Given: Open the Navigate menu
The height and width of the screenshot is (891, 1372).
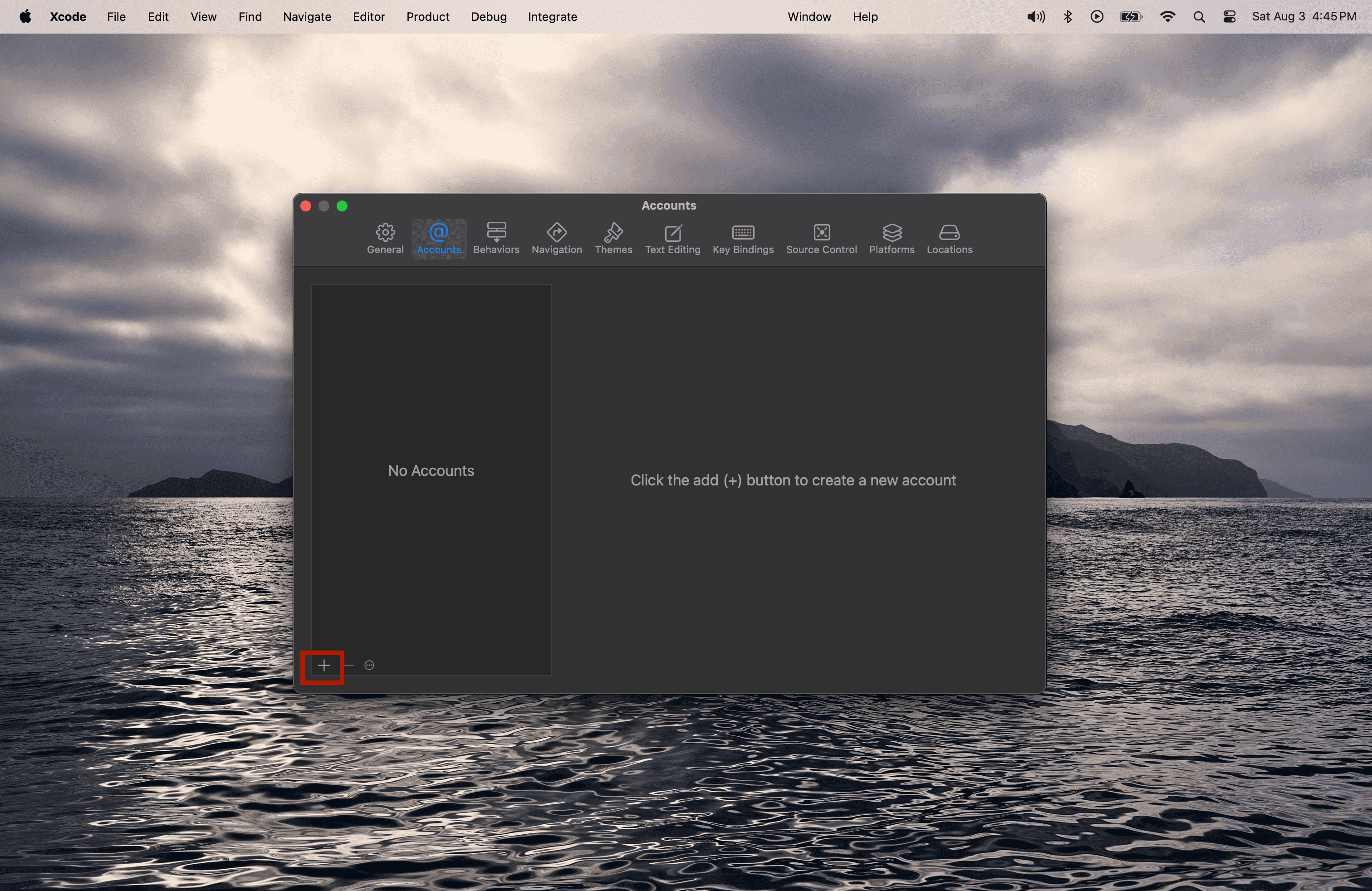Looking at the screenshot, I should 306,16.
